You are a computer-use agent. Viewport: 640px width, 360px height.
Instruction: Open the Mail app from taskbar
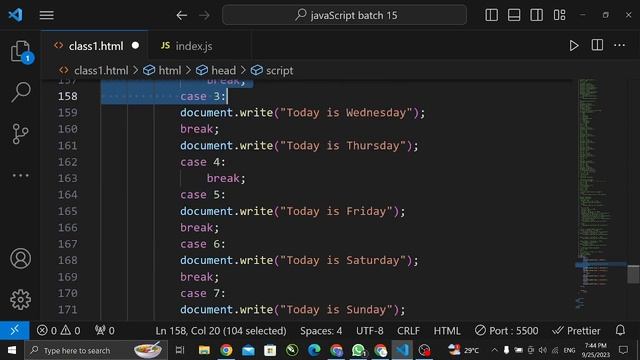point(248,350)
